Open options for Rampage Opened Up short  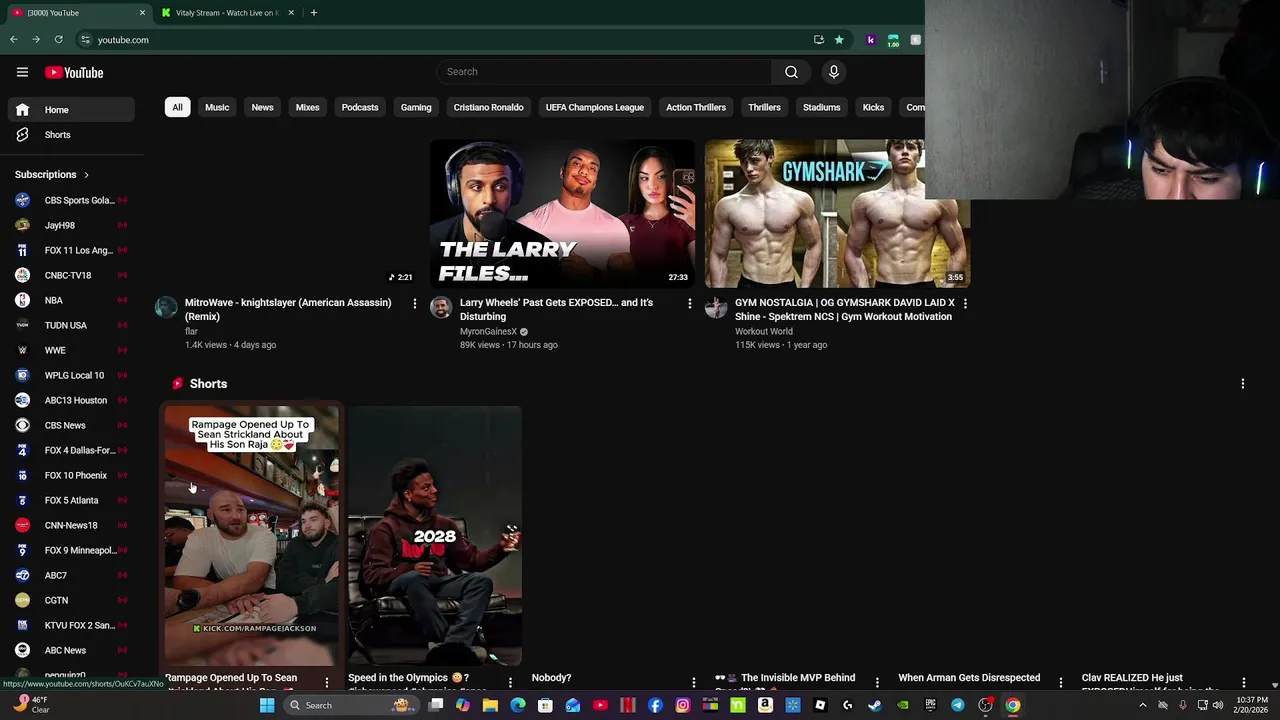(x=326, y=682)
